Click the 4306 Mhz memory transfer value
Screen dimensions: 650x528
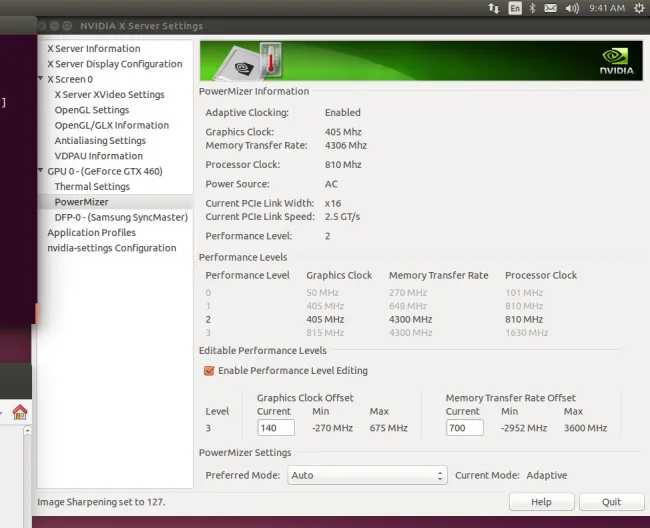346,145
